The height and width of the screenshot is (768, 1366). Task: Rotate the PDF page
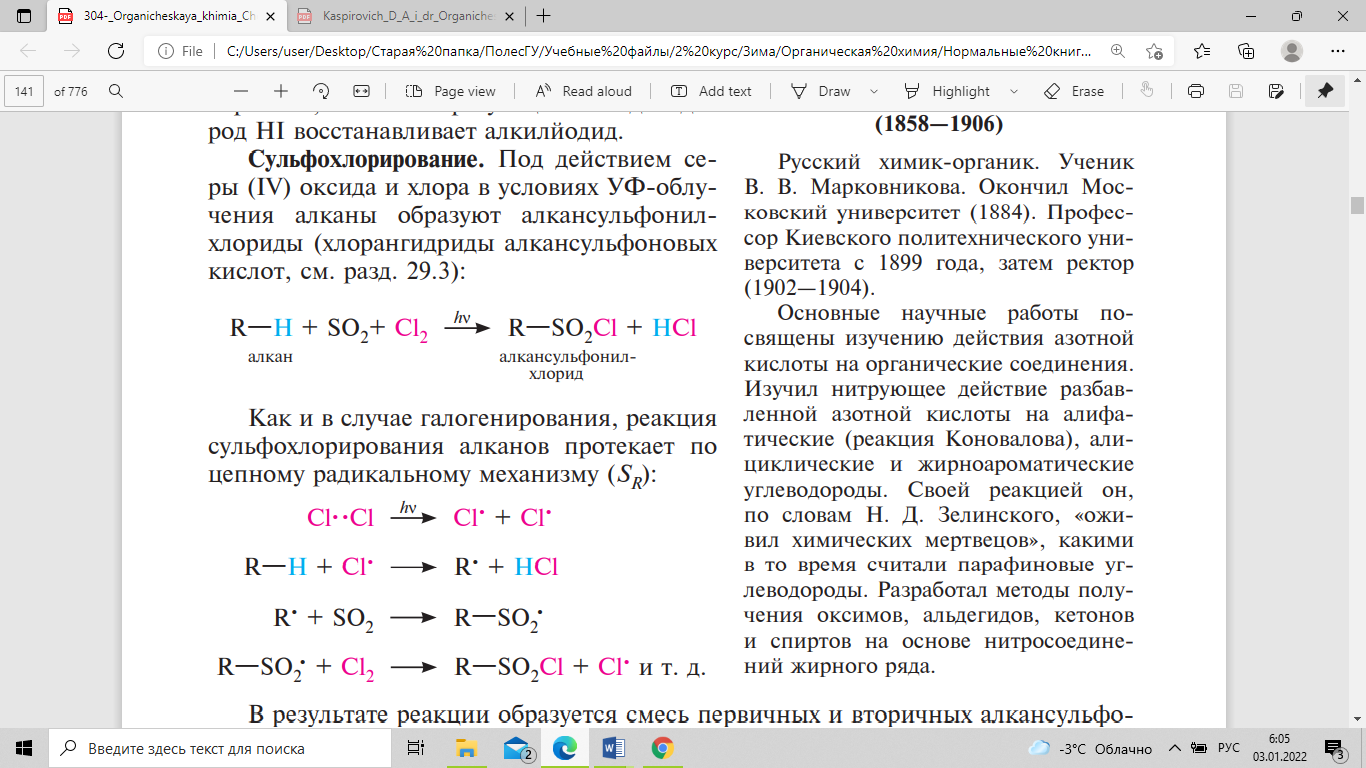321,91
